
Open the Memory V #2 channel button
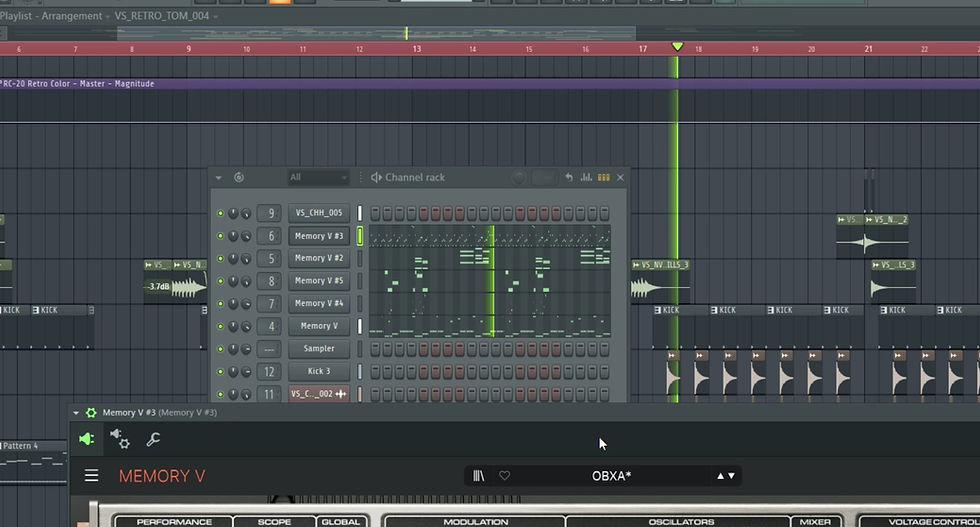[319, 258]
